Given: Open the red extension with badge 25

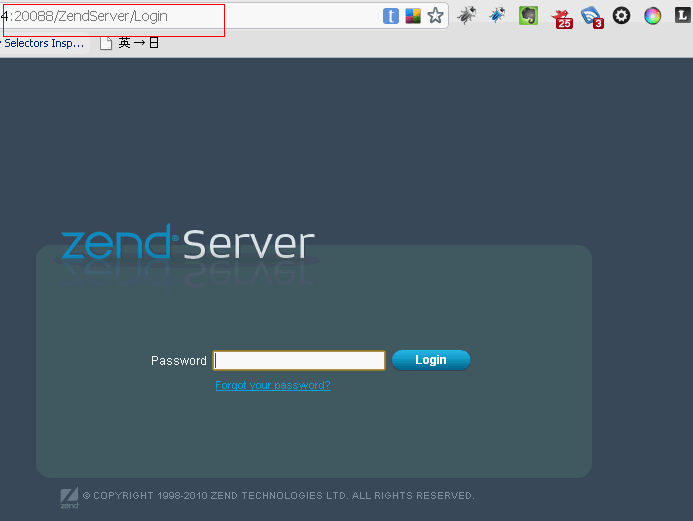Looking at the screenshot, I should [562, 18].
